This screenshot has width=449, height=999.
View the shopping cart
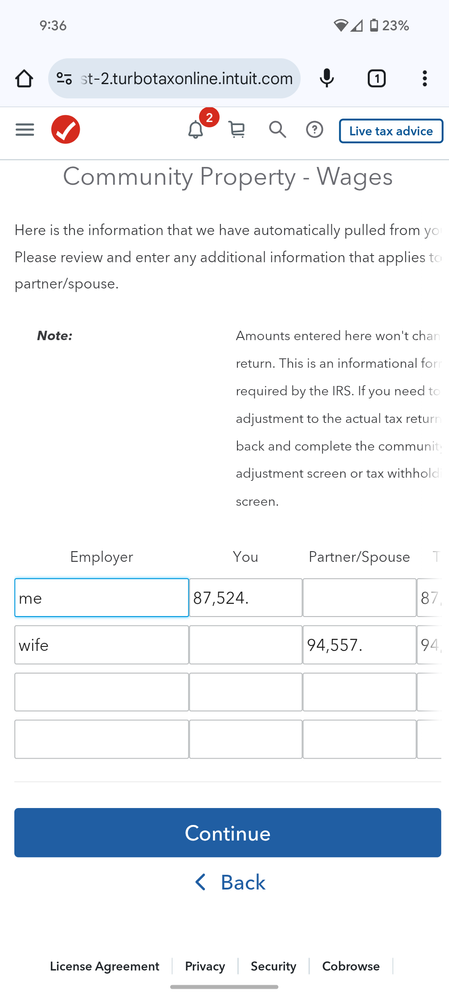pos(237,130)
